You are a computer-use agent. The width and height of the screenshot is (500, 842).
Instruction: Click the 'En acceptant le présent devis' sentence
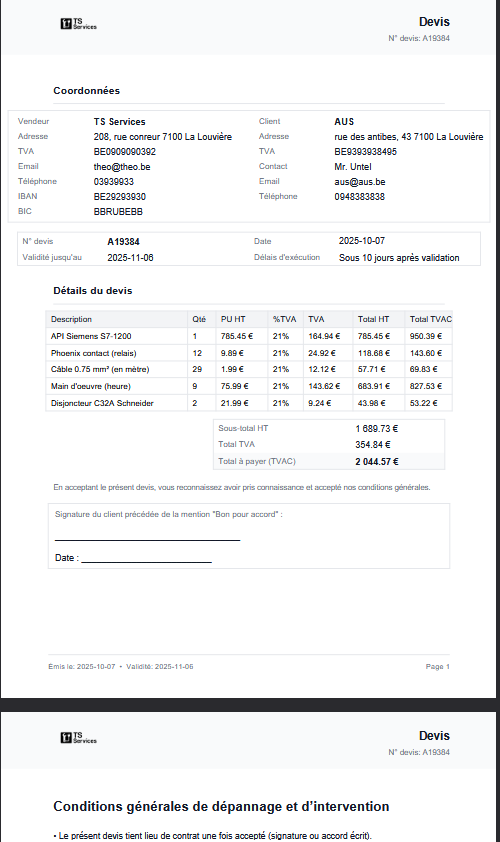(242, 488)
